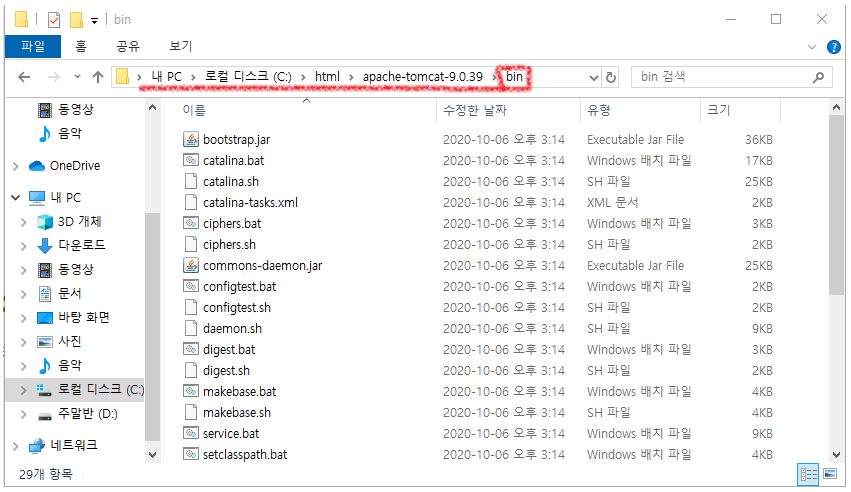Select the digest.sh file name

[226, 370]
